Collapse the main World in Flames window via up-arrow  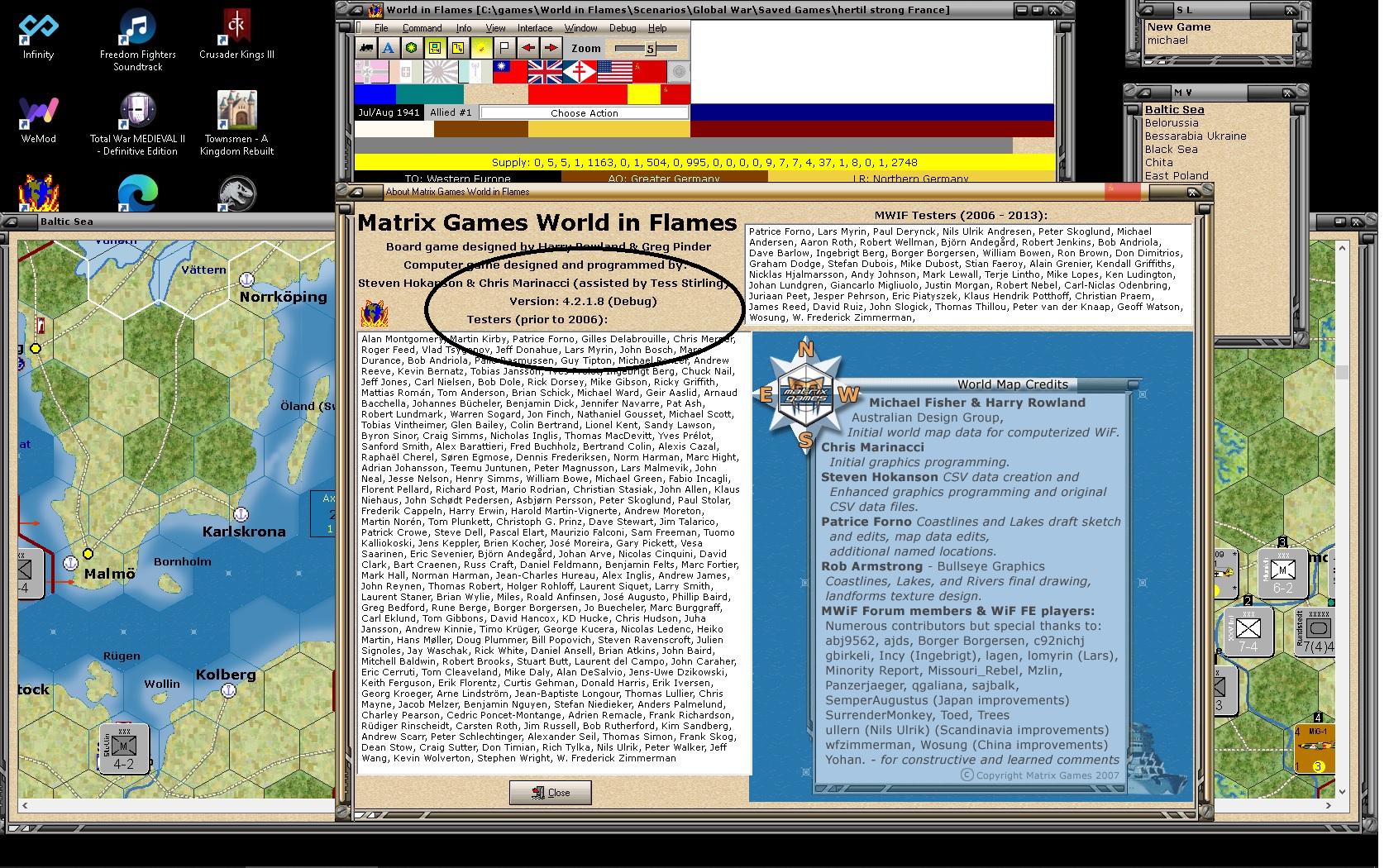[356, 10]
